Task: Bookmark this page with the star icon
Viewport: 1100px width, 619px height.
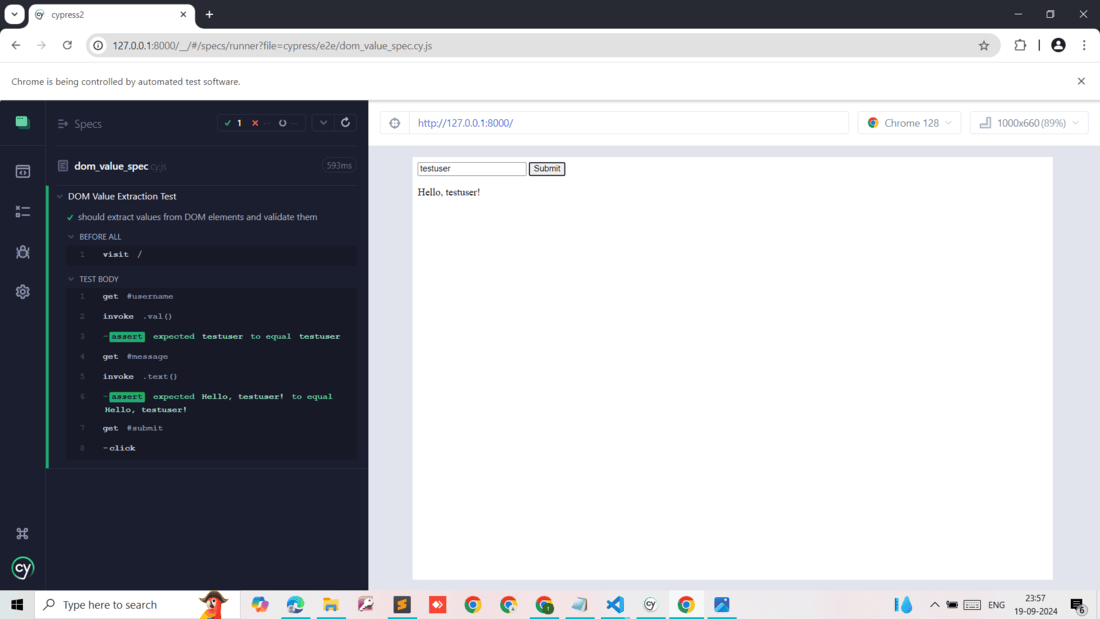Action: [x=984, y=46]
